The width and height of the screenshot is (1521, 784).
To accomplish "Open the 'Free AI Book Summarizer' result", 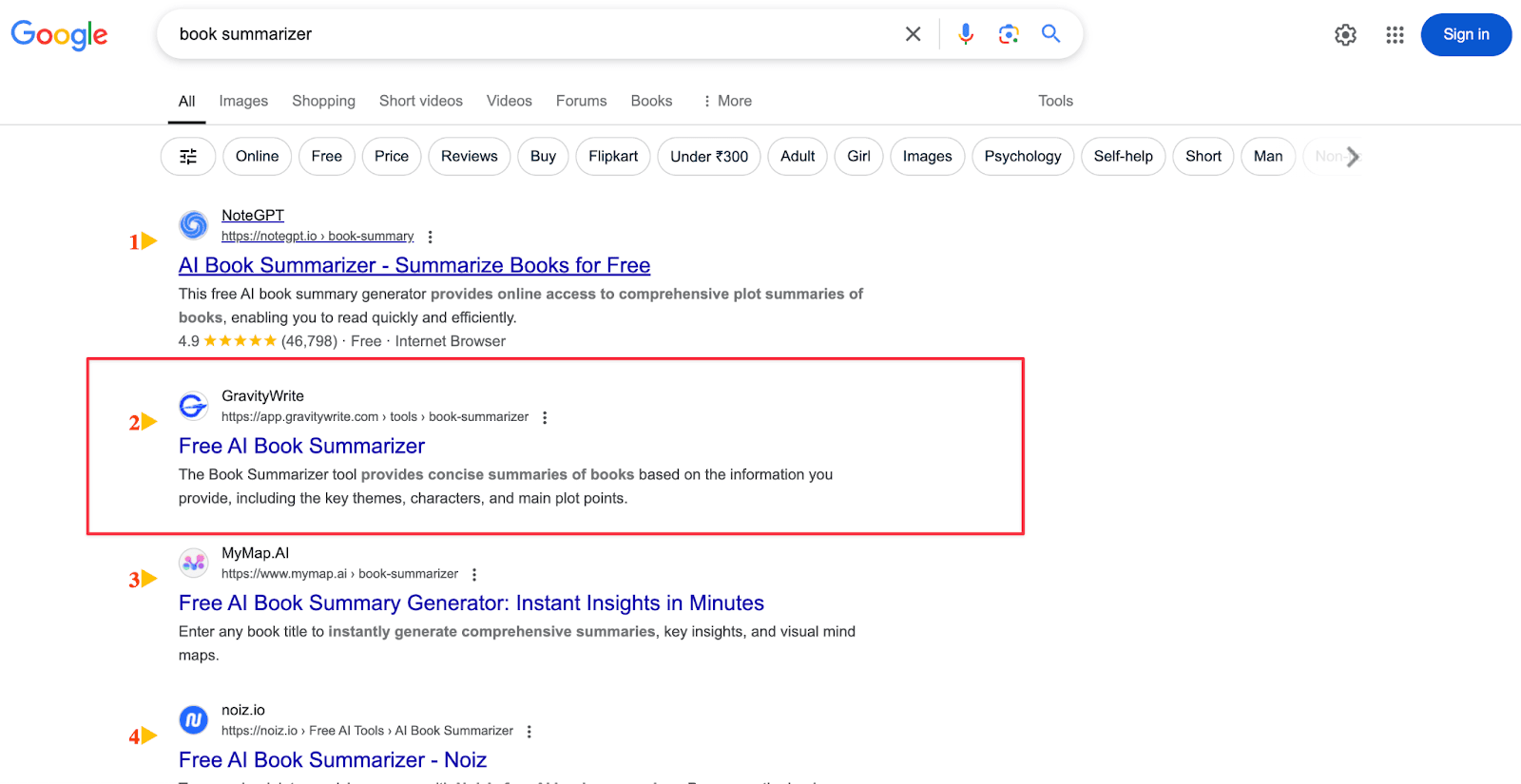I will [x=301, y=446].
